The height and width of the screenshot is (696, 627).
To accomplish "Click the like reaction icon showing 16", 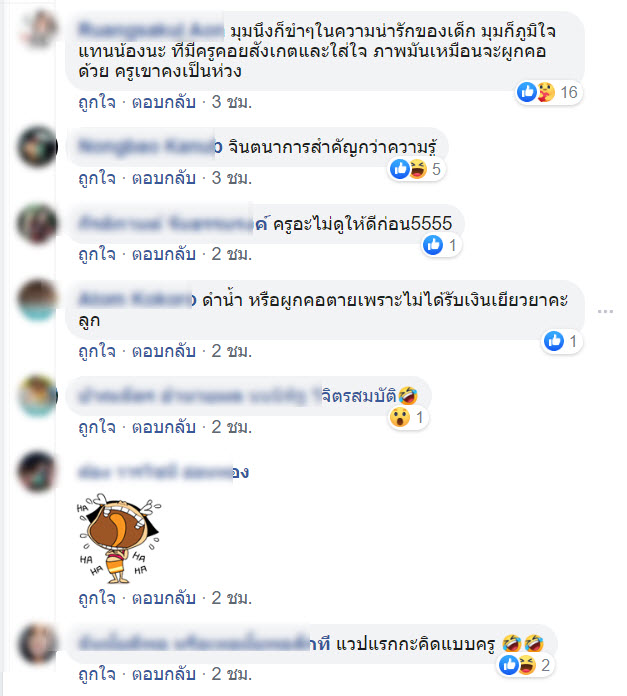I will tap(527, 92).
